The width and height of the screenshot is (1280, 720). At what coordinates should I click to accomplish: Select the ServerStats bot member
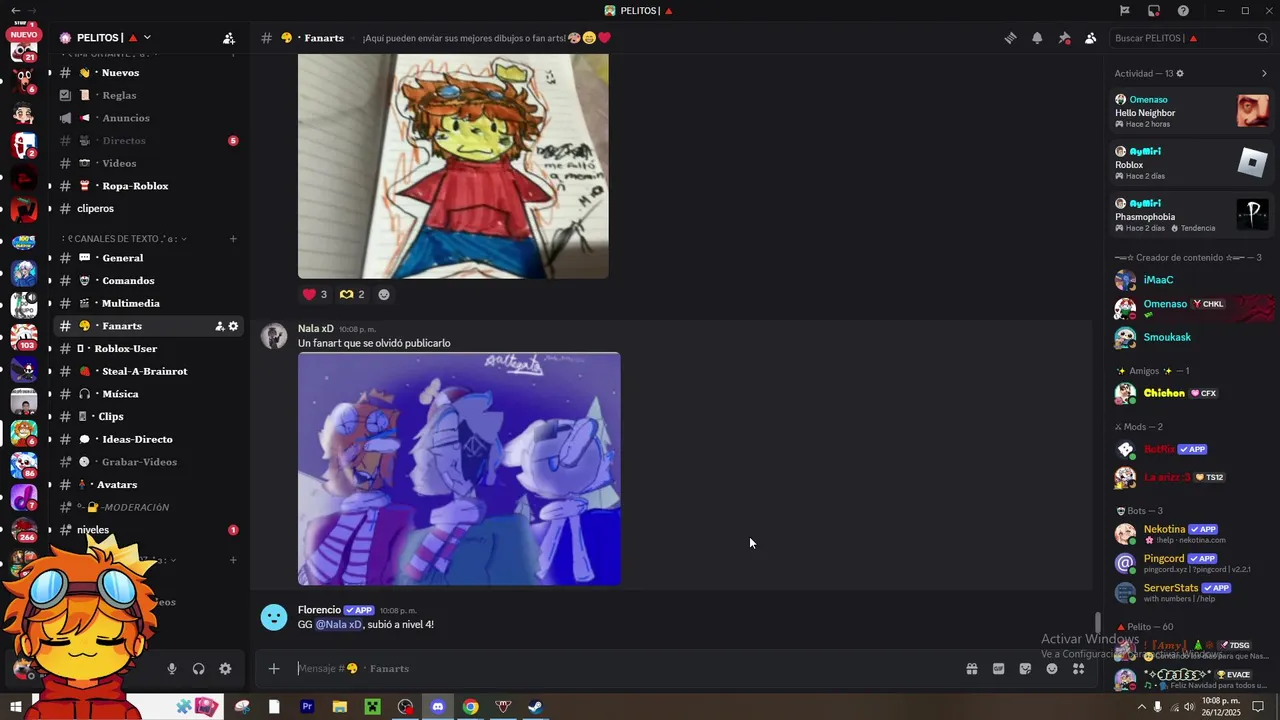[1192, 592]
